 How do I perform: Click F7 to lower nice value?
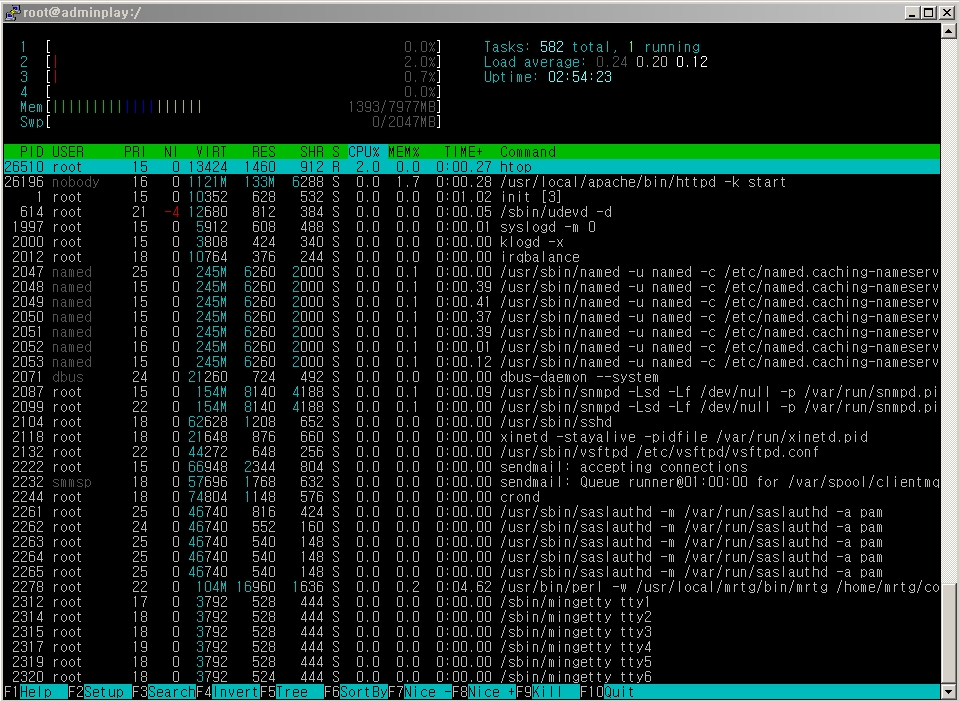click(410, 691)
